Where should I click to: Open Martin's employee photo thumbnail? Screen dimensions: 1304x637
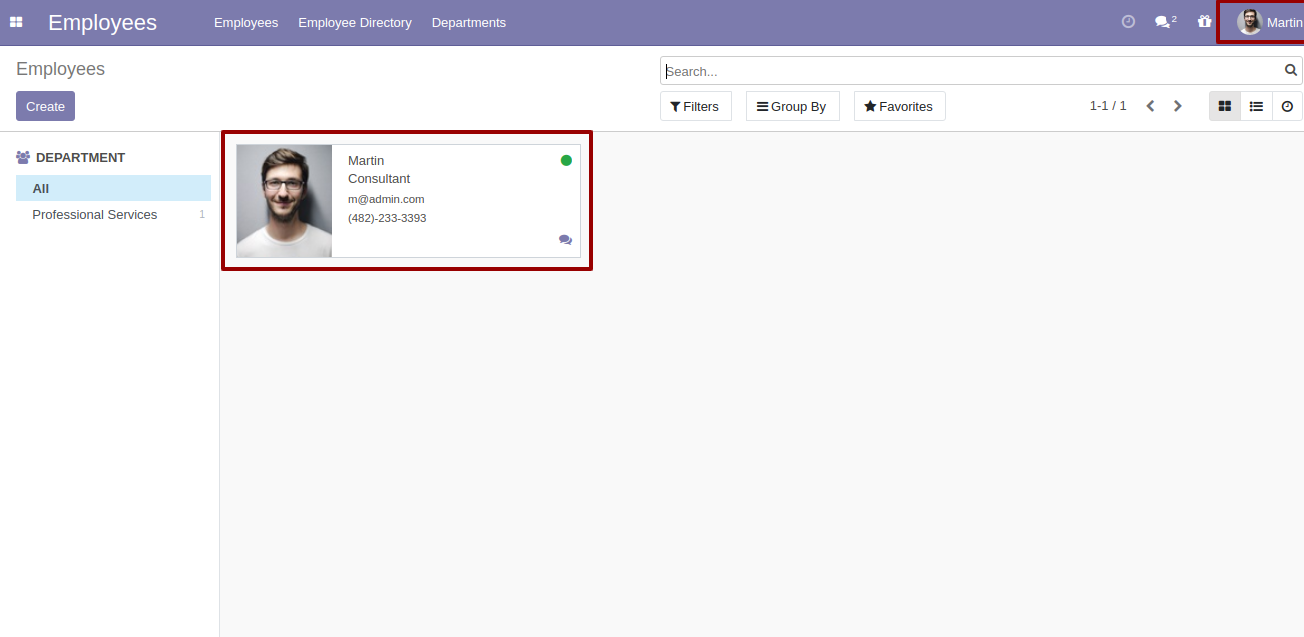click(284, 201)
